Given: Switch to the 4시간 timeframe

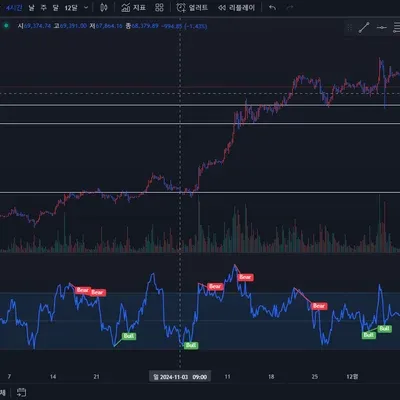Looking at the screenshot, I should pyautogui.click(x=14, y=7).
